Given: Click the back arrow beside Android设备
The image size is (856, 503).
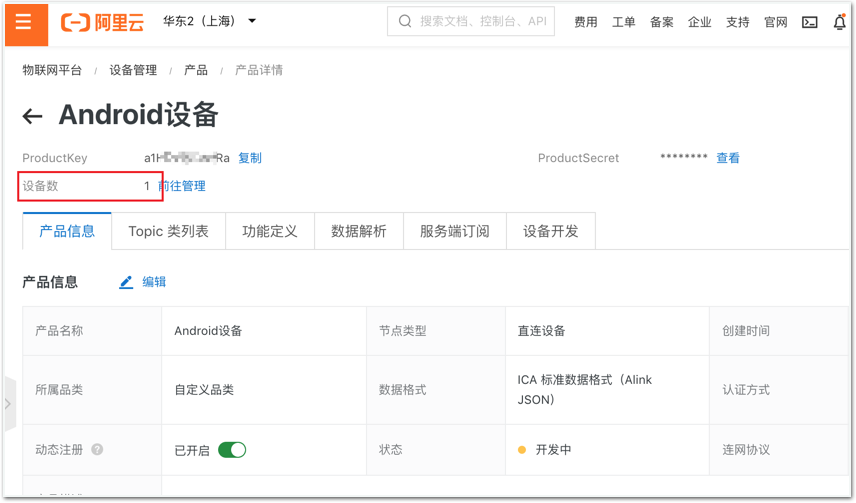Looking at the screenshot, I should pyautogui.click(x=33, y=116).
